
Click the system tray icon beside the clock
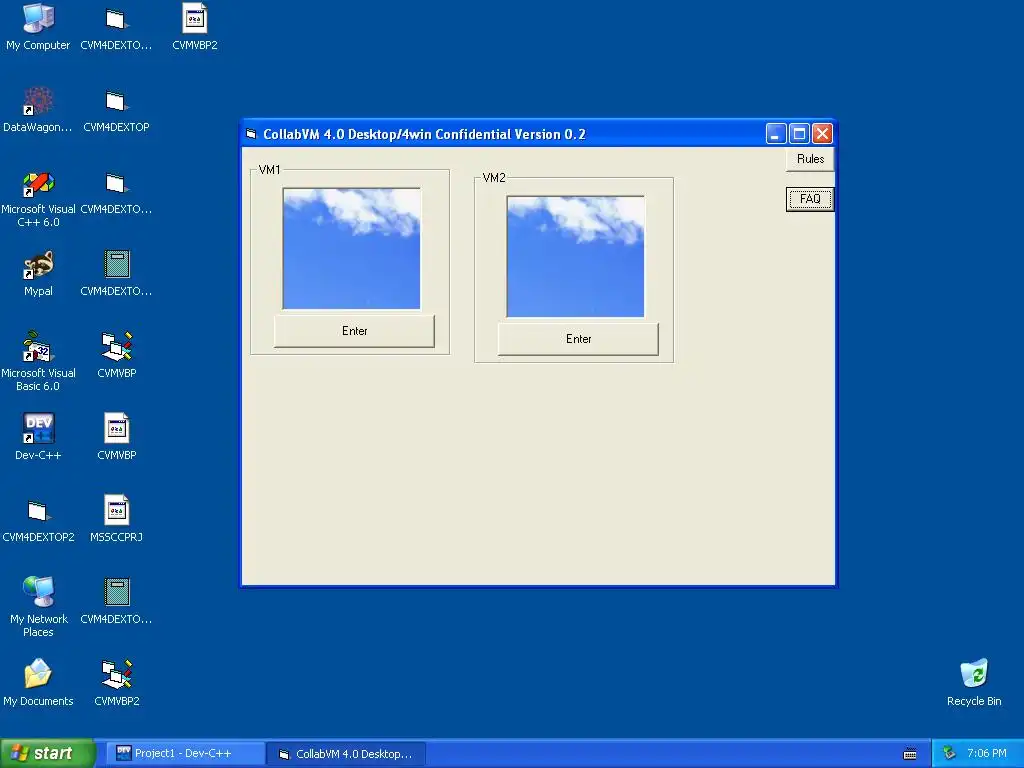[950, 754]
